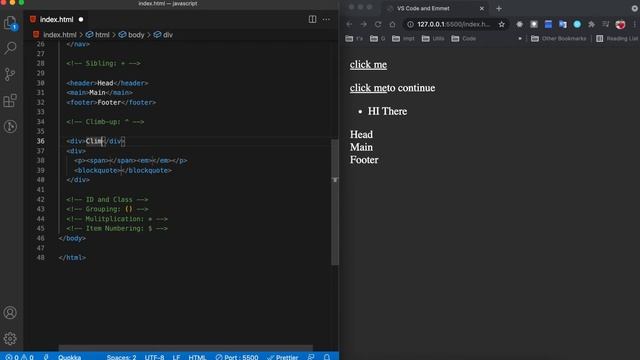Click line number 36 in the gutter
Image resolution: width=640 pixels, height=360 pixels.
(40, 141)
